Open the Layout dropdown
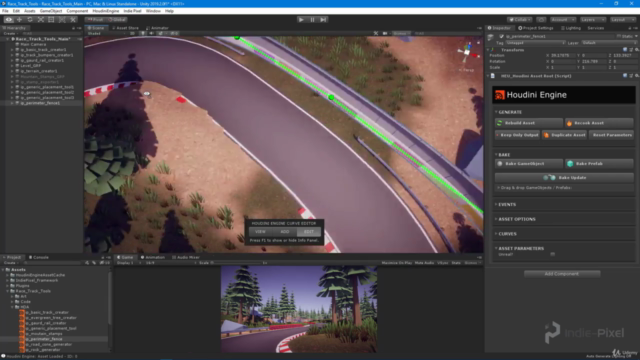Viewport: 640px width, 360px height. [622, 20]
